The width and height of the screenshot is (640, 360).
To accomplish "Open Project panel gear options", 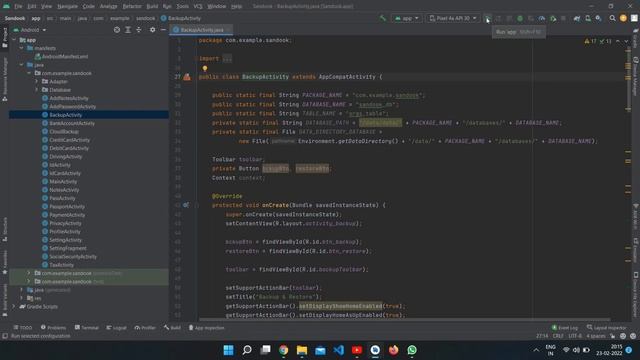I will (x=152, y=30).
